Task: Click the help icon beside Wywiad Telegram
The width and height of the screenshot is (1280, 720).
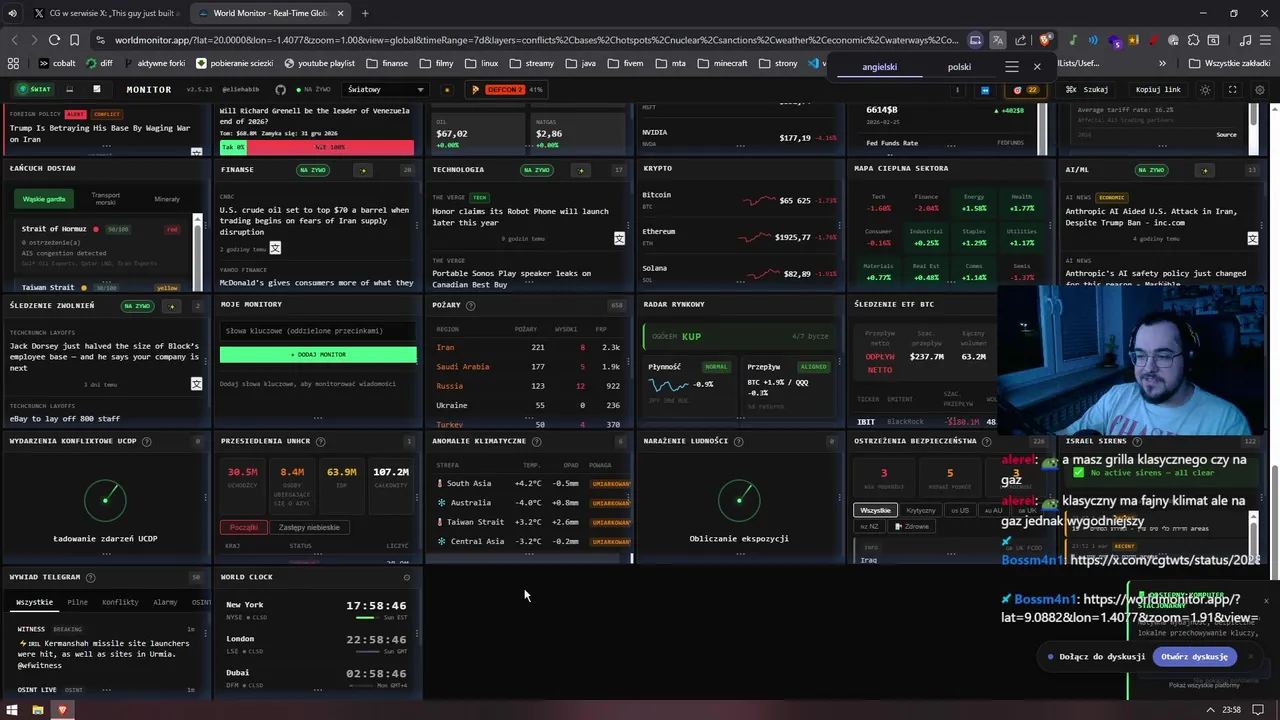Action: pos(90,577)
